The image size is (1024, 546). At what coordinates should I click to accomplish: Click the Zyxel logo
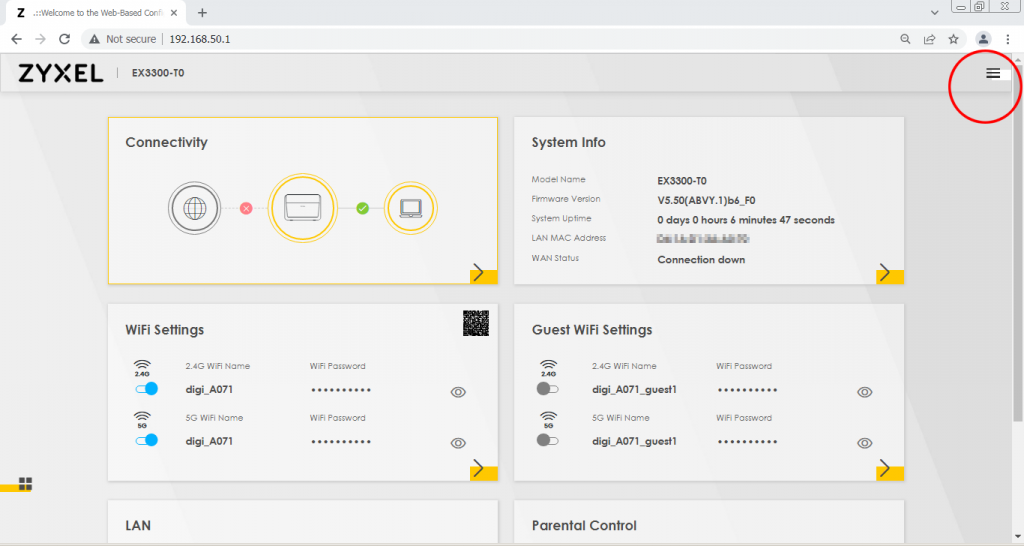pos(60,73)
